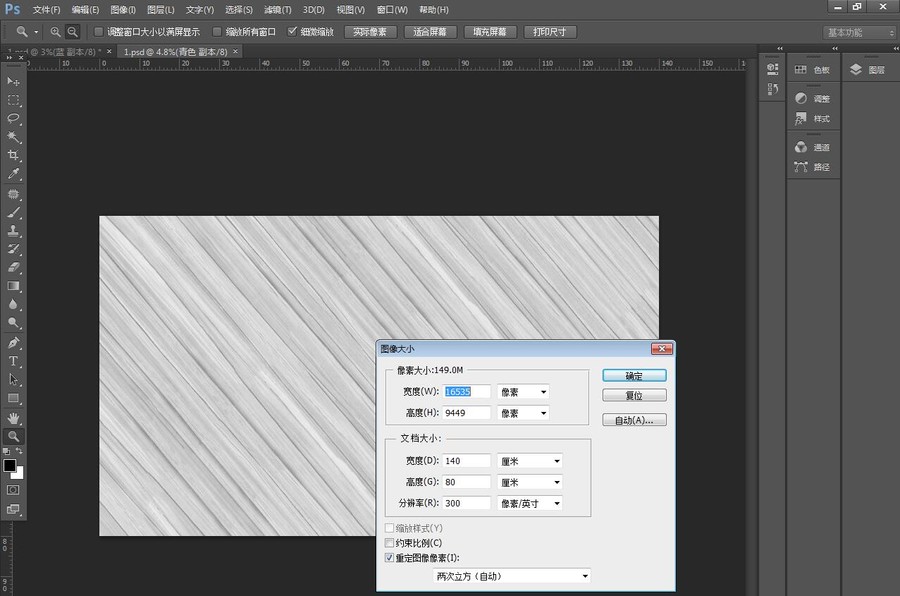
Task: Select the Rectangular Marquee tool
Action: coord(13,100)
